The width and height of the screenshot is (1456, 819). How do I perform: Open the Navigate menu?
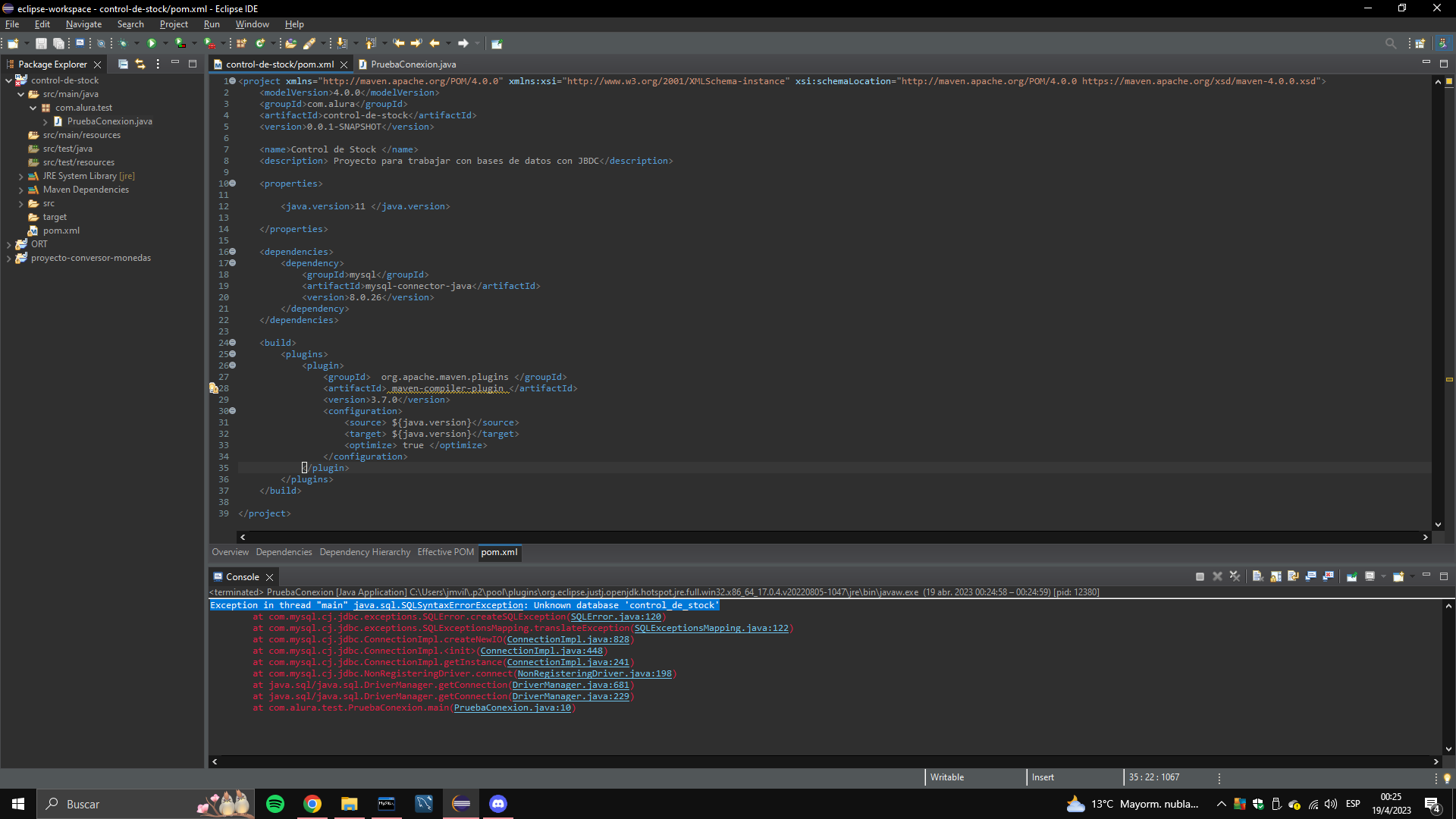[x=83, y=24]
